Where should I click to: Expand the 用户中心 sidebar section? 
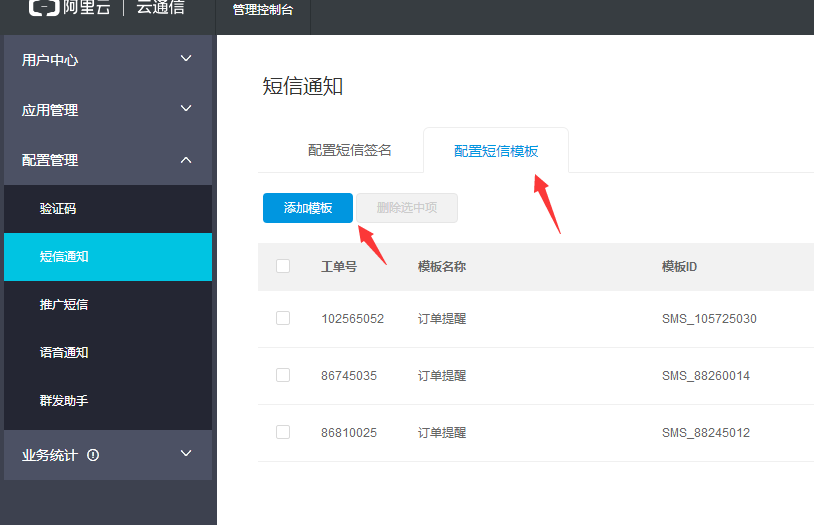coord(108,60)
